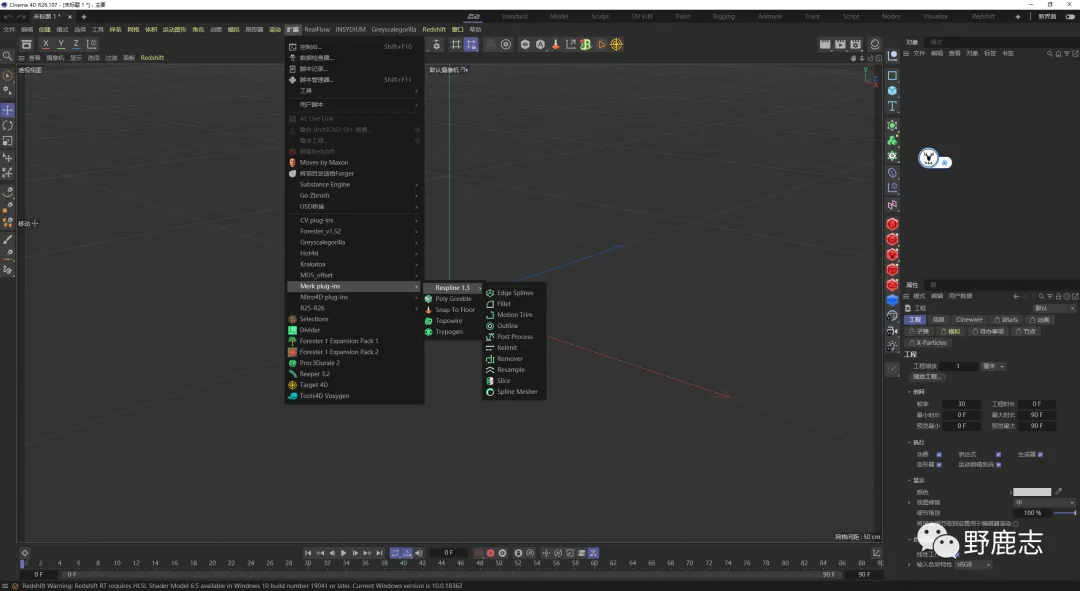This screenshot has width=1080, height=591.
Task: Click the attribute panel lock icon
Action: (x=1059, y=296)
